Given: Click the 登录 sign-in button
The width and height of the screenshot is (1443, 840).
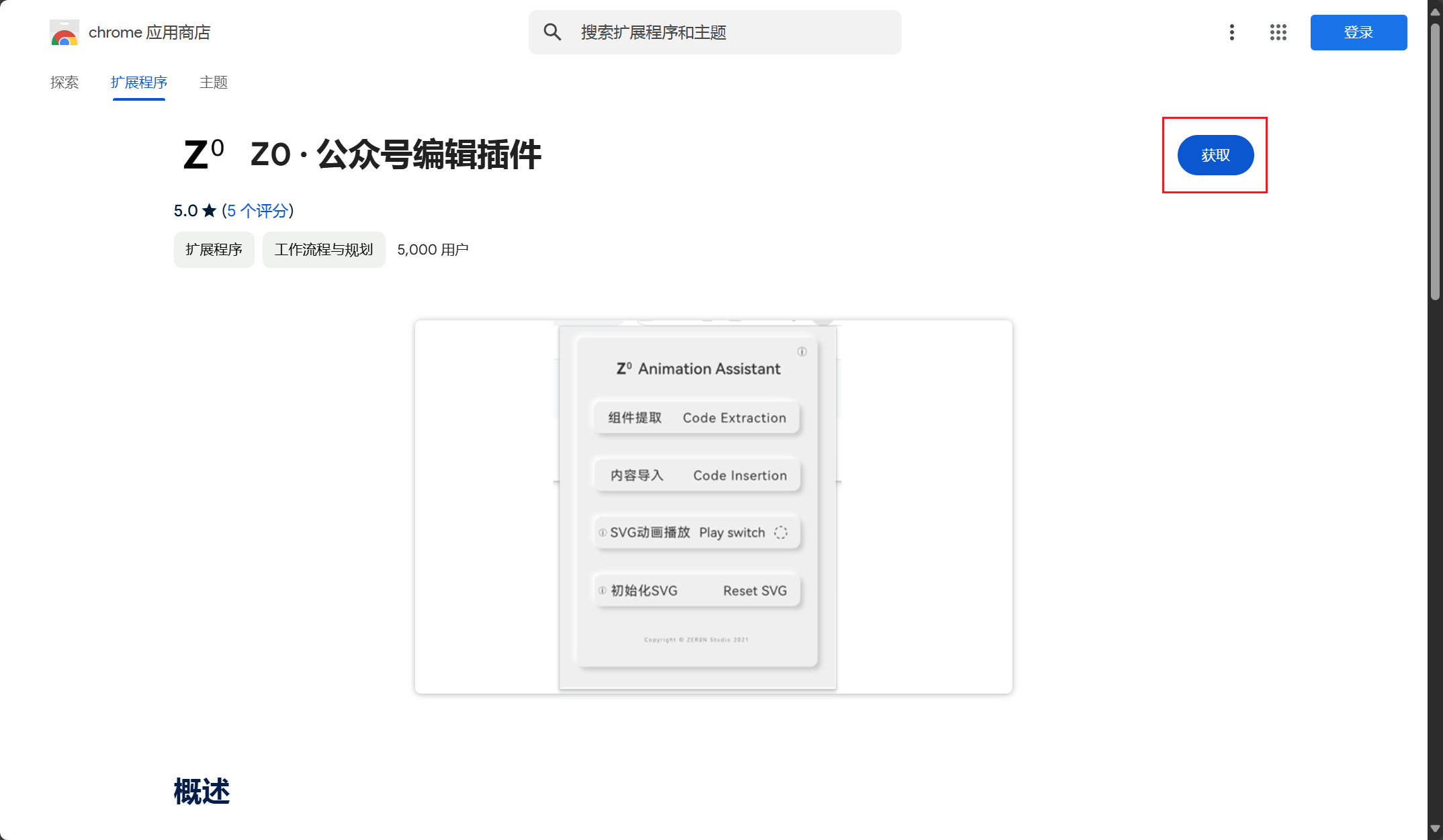Looking at the screenshot, I should click(x=1358, y=32).
